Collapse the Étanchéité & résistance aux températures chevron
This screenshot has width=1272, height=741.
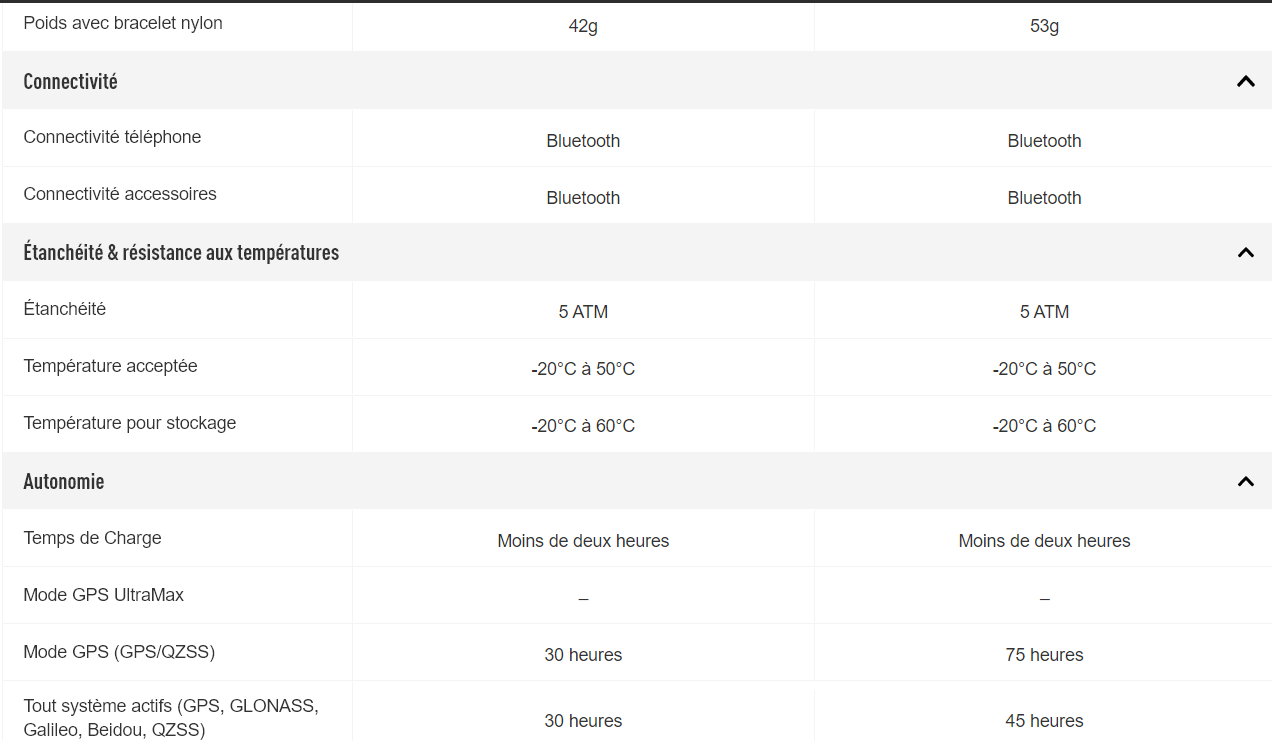click(1245, 252)
